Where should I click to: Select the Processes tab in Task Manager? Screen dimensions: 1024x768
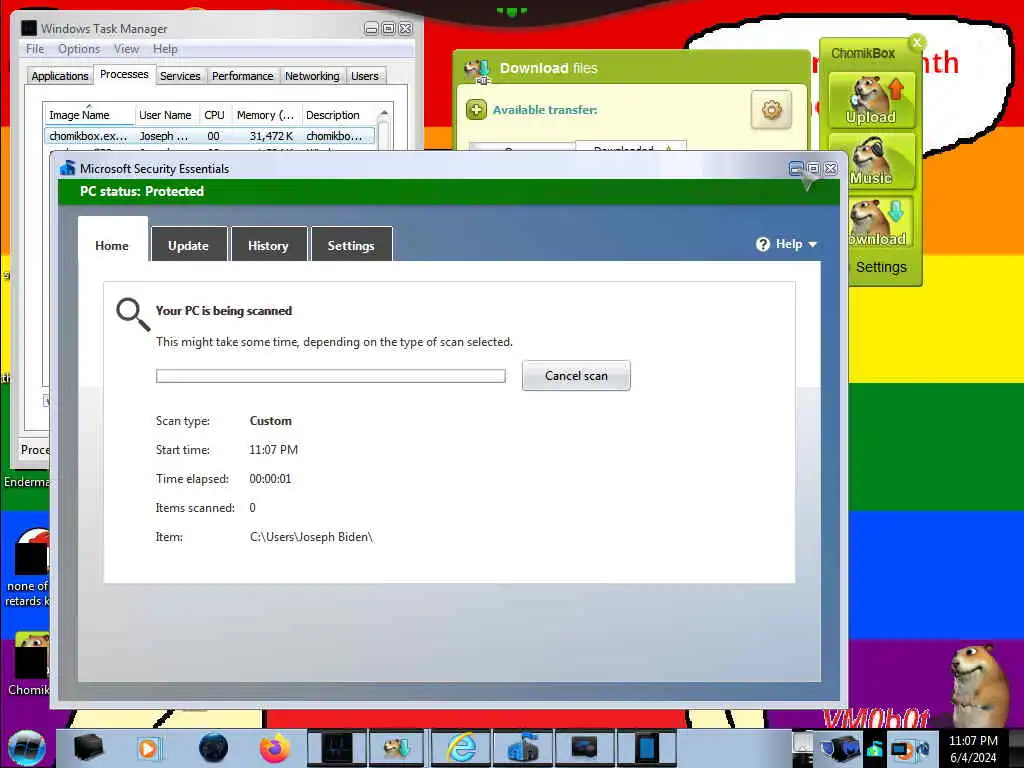[x=124, y=74]
